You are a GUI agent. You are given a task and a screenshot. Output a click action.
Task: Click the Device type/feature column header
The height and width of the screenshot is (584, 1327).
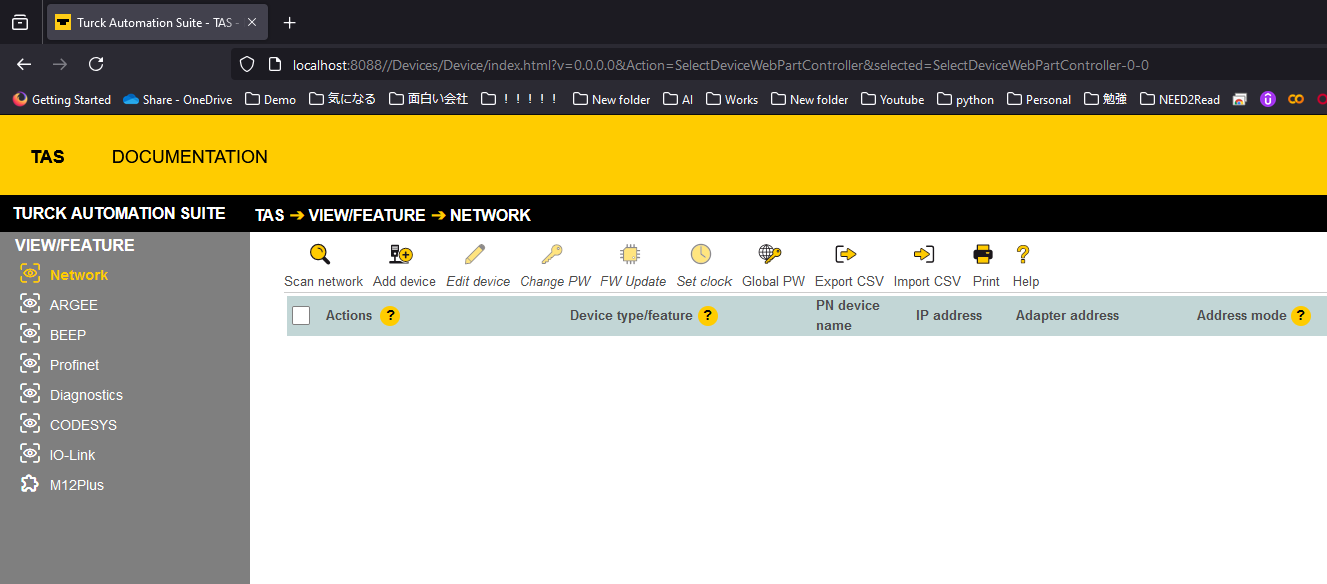[631, 315]
